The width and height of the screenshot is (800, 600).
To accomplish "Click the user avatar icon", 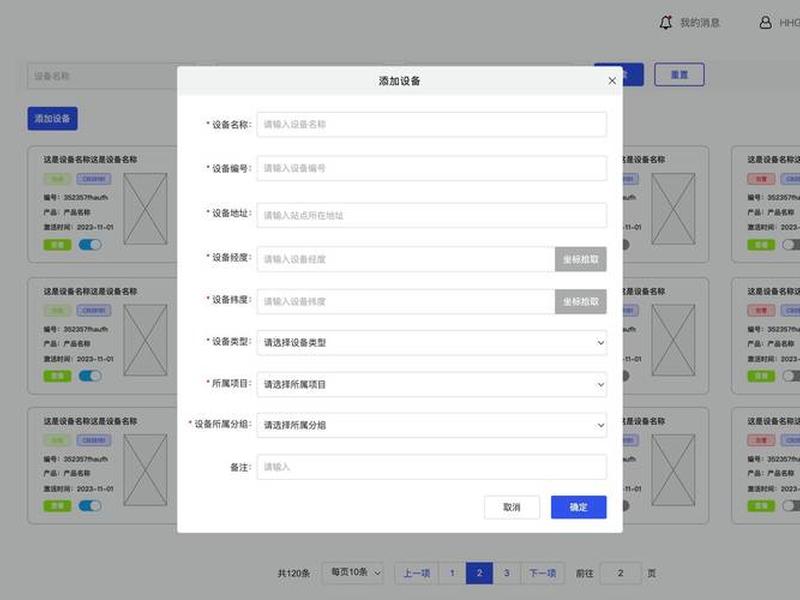I will [765, 22].
